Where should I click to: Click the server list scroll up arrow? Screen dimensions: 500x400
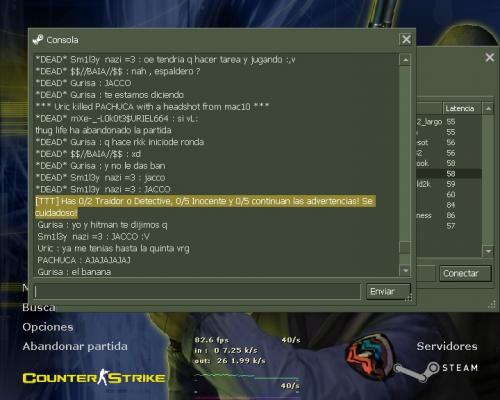(488, 109)
